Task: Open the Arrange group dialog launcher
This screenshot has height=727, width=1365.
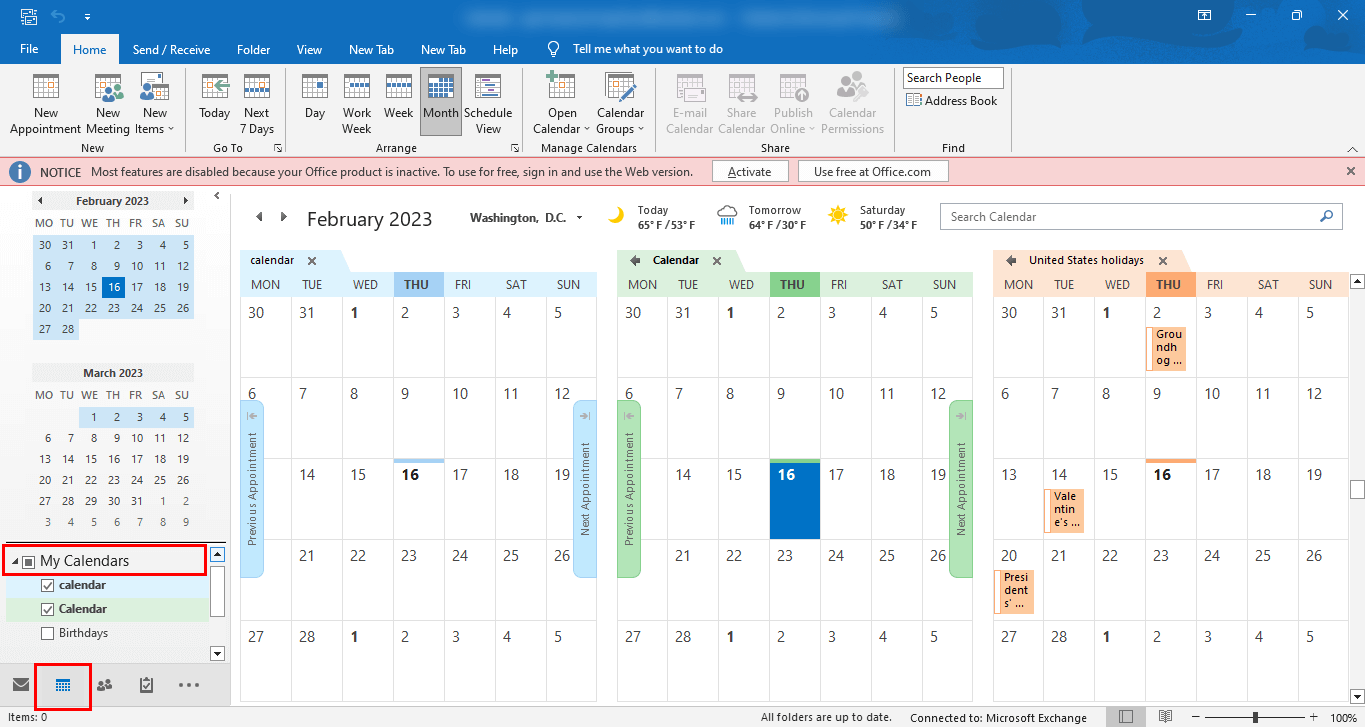Action: [515, 148]
